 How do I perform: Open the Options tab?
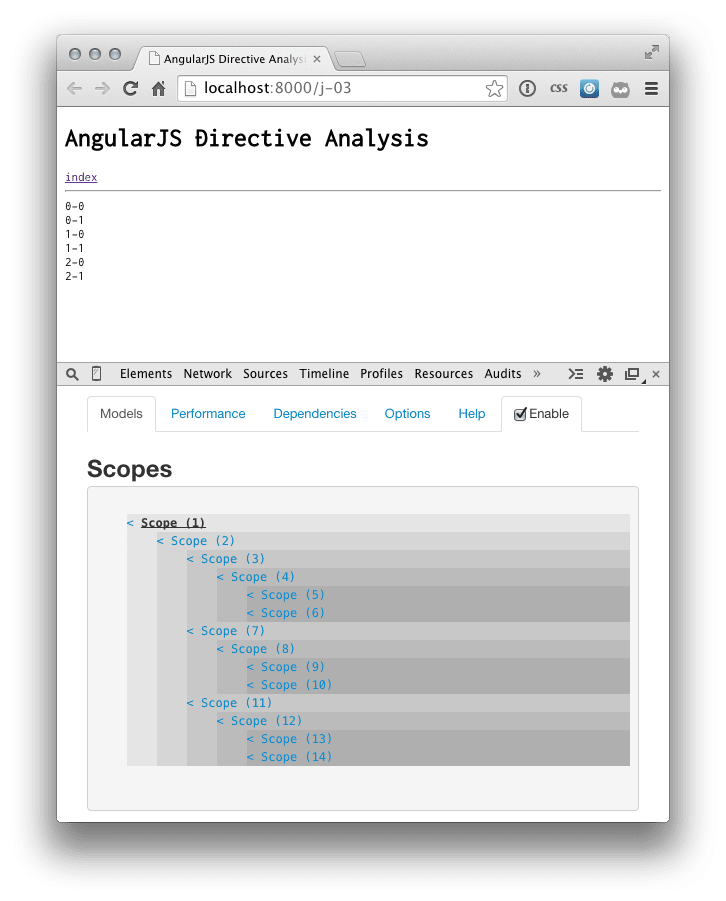407,414
